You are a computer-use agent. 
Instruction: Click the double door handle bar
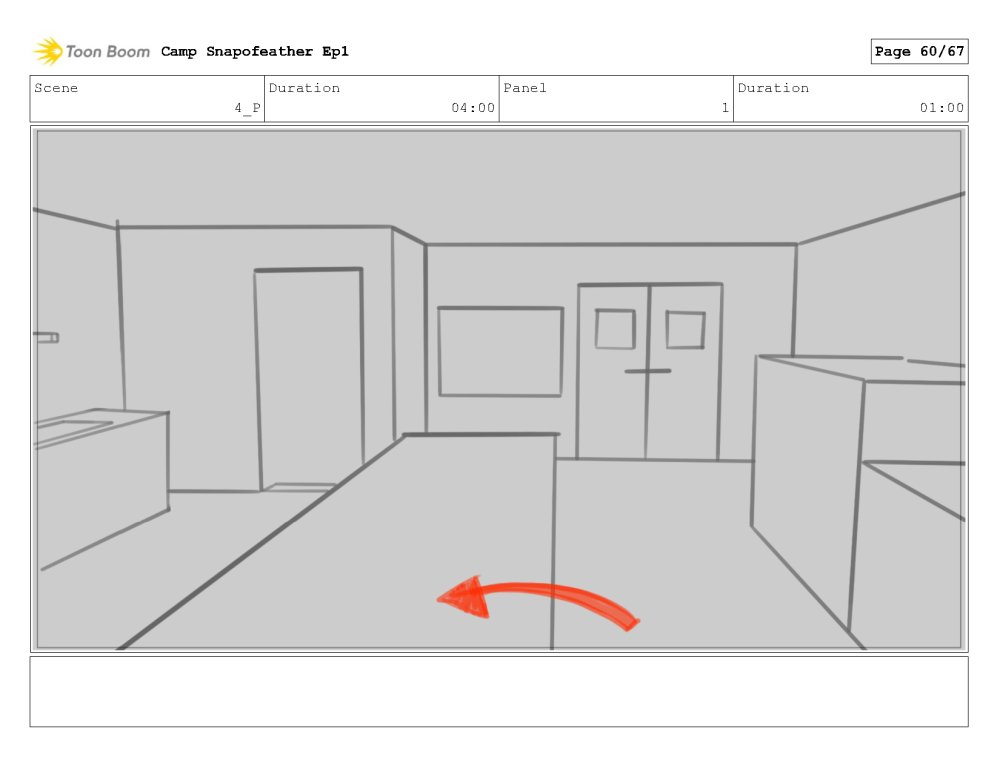pos(648,372)
